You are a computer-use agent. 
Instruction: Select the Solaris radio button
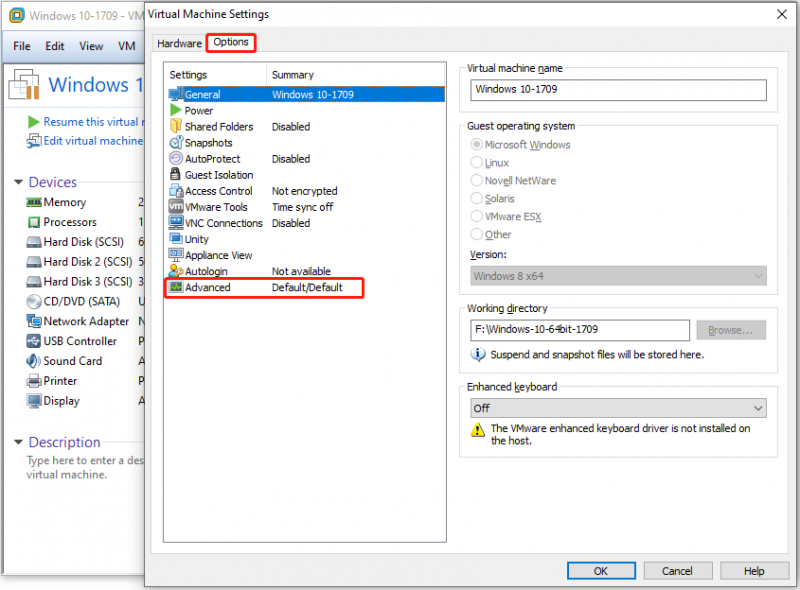click(x=476, y=198)
